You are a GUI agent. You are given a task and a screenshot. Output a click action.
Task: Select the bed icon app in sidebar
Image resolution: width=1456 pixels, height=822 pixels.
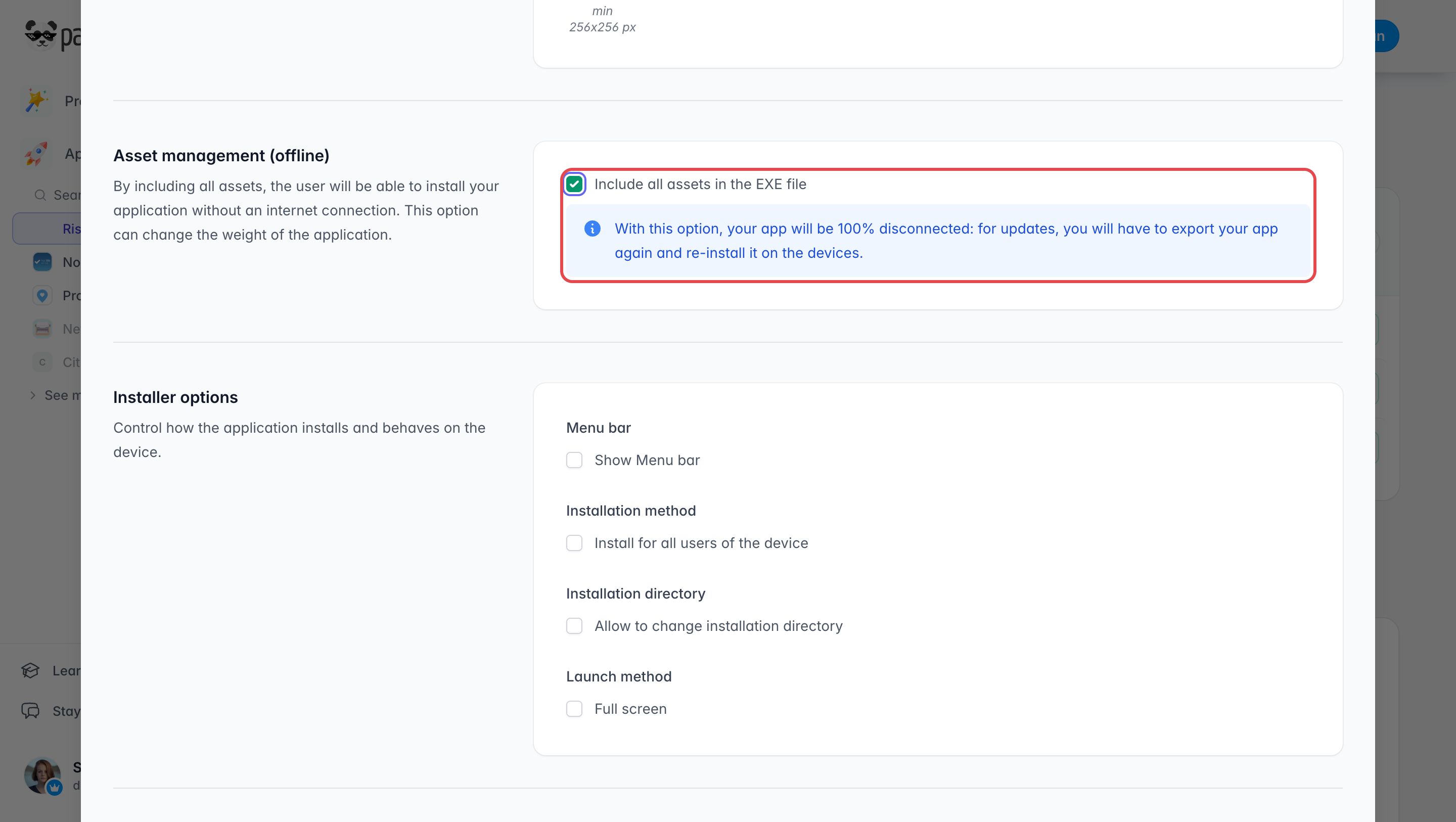[42, 329]
